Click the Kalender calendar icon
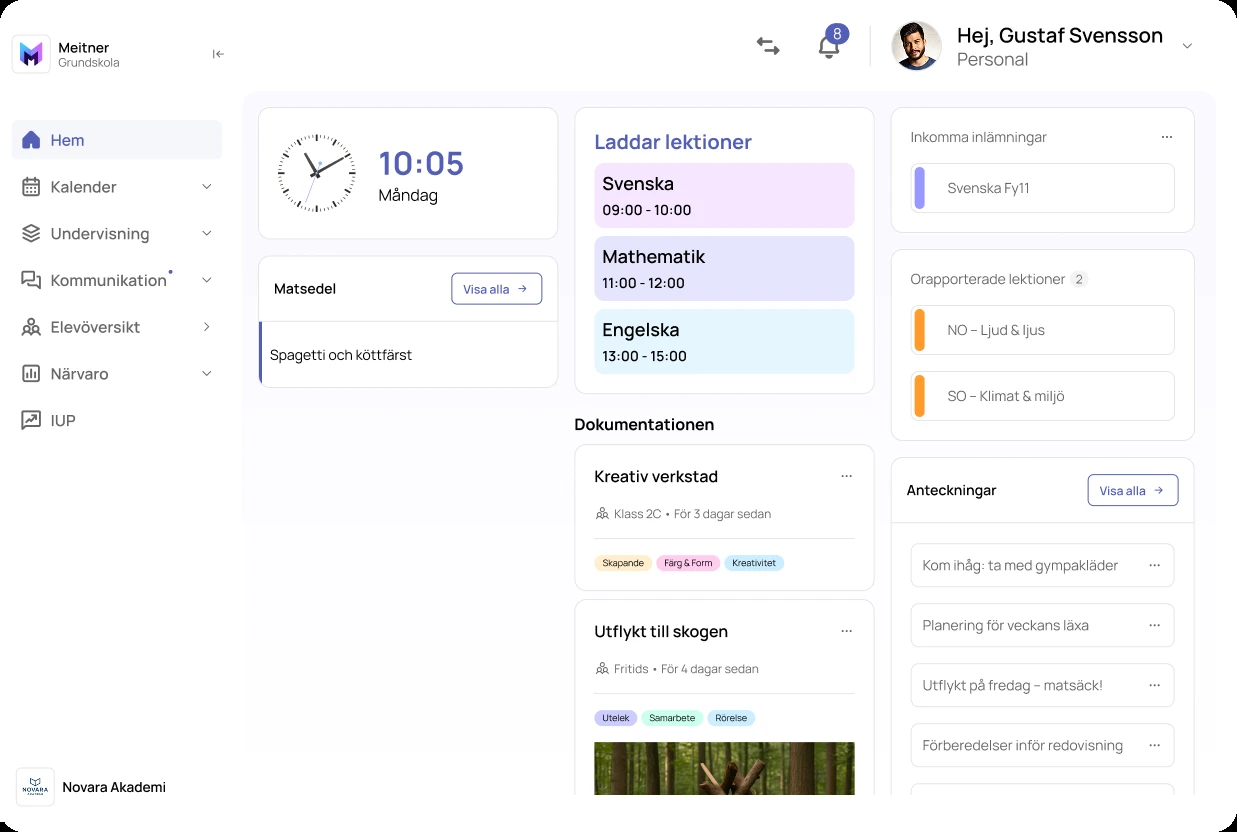This screenshot has height=832, width=1237. pos(31,187)
